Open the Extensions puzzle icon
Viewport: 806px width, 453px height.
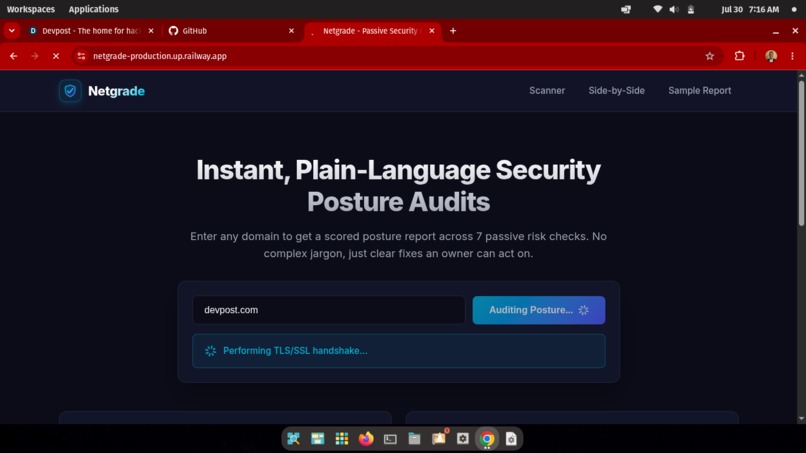point(739,56)
